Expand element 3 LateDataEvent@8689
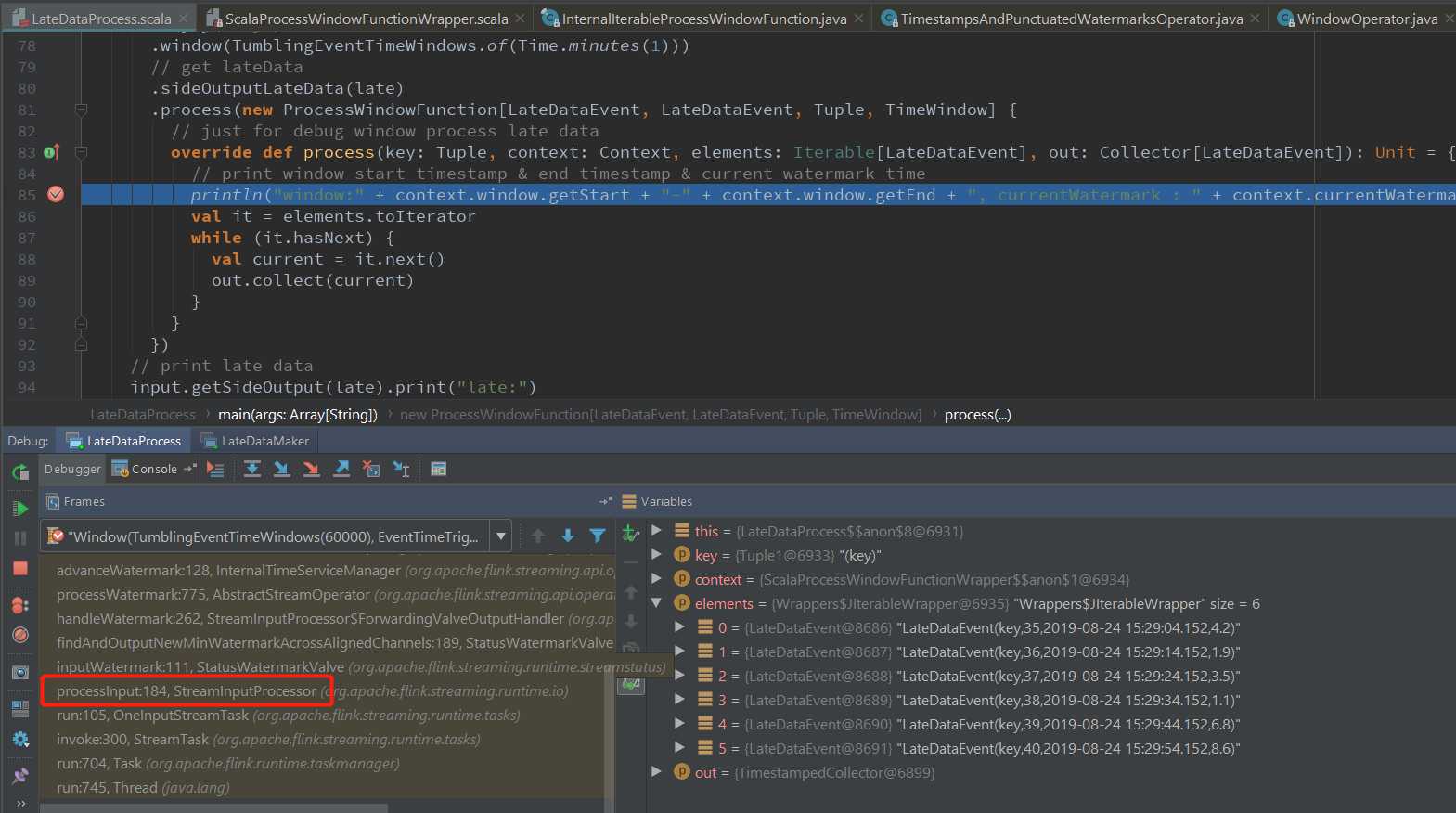Image resolution: width=1456 pixels, height=813 pixels. (x=680, y=699)
